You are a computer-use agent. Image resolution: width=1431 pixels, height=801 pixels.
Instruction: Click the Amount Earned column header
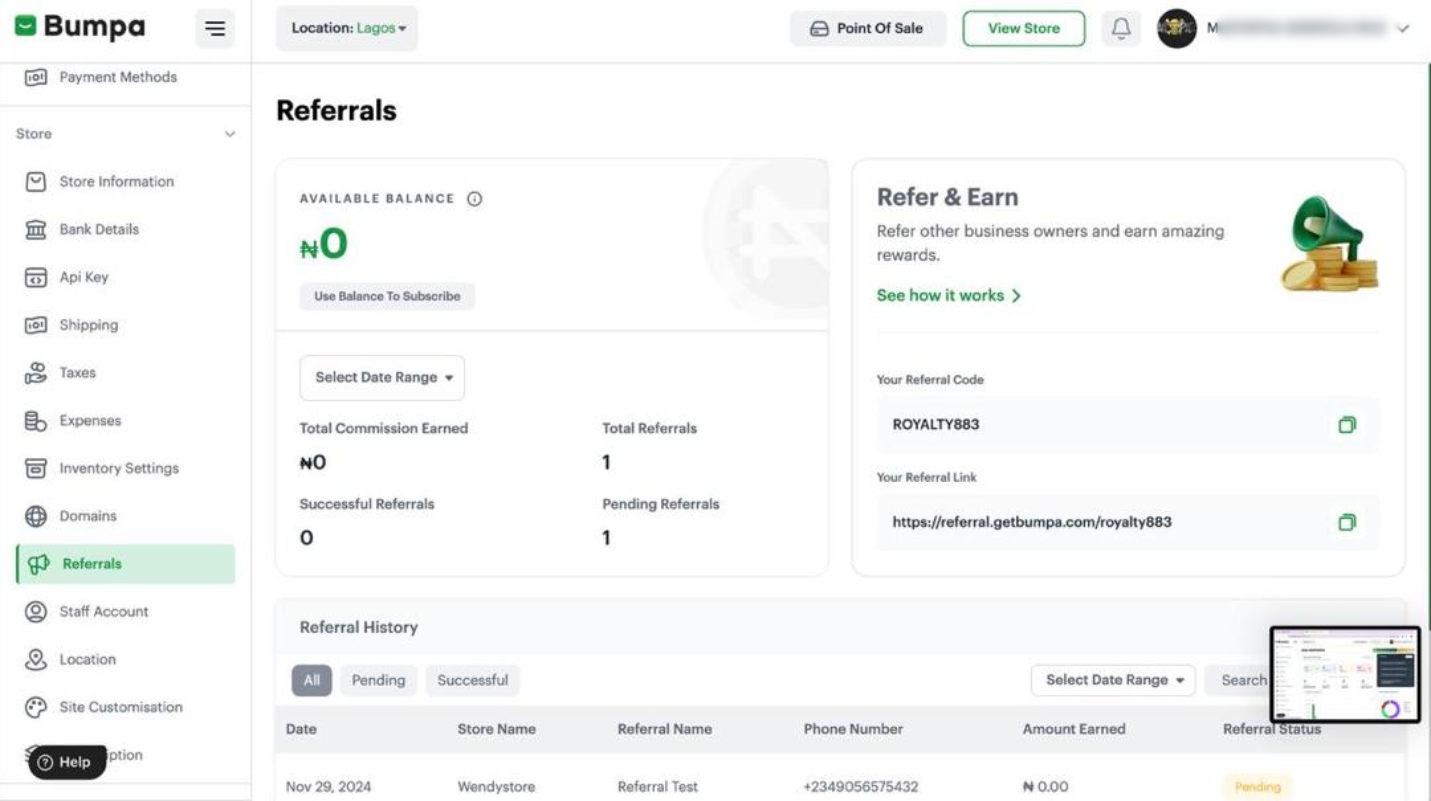coord(1074,729)
